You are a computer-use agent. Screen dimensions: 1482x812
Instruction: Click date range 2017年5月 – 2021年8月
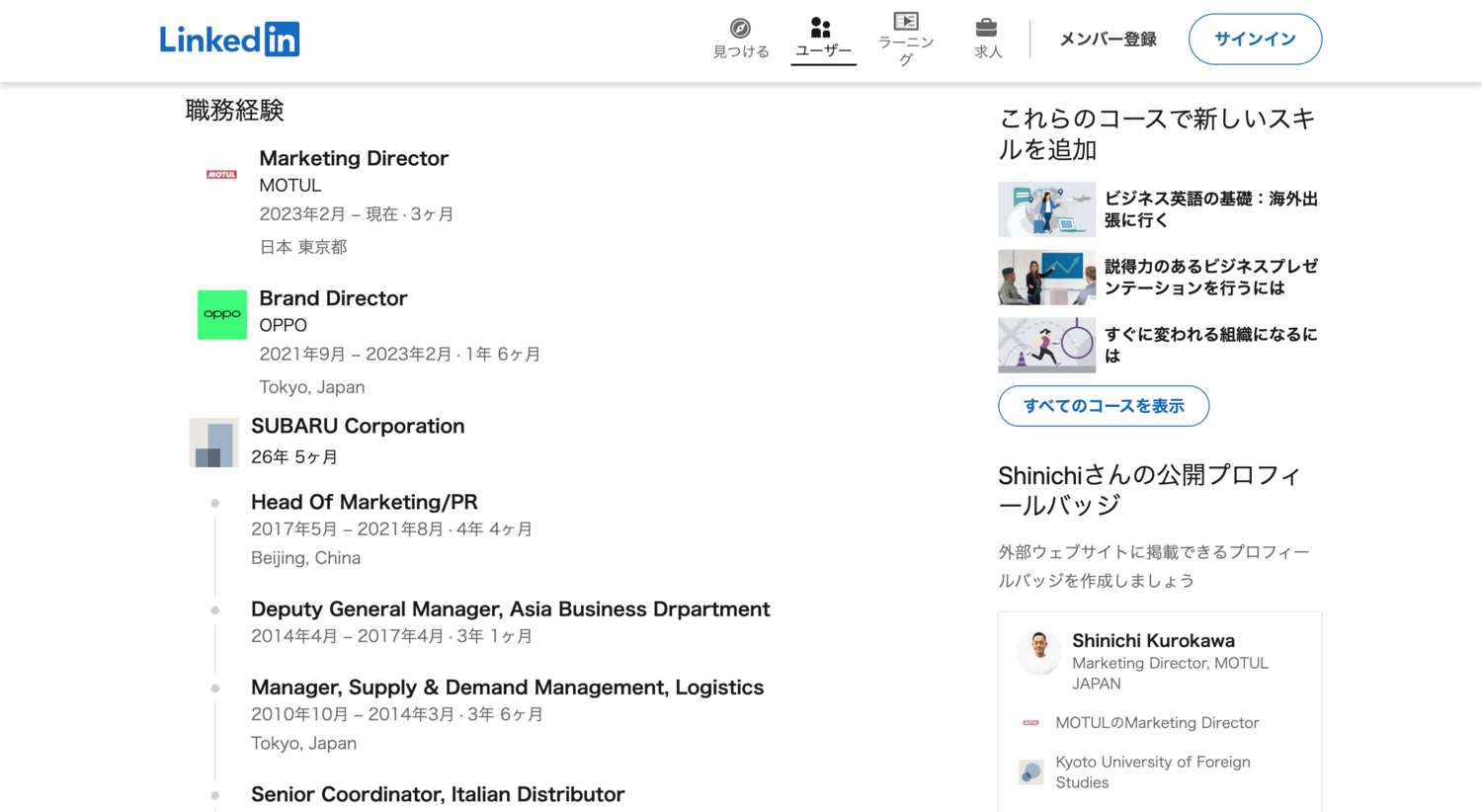click(347, 529)
